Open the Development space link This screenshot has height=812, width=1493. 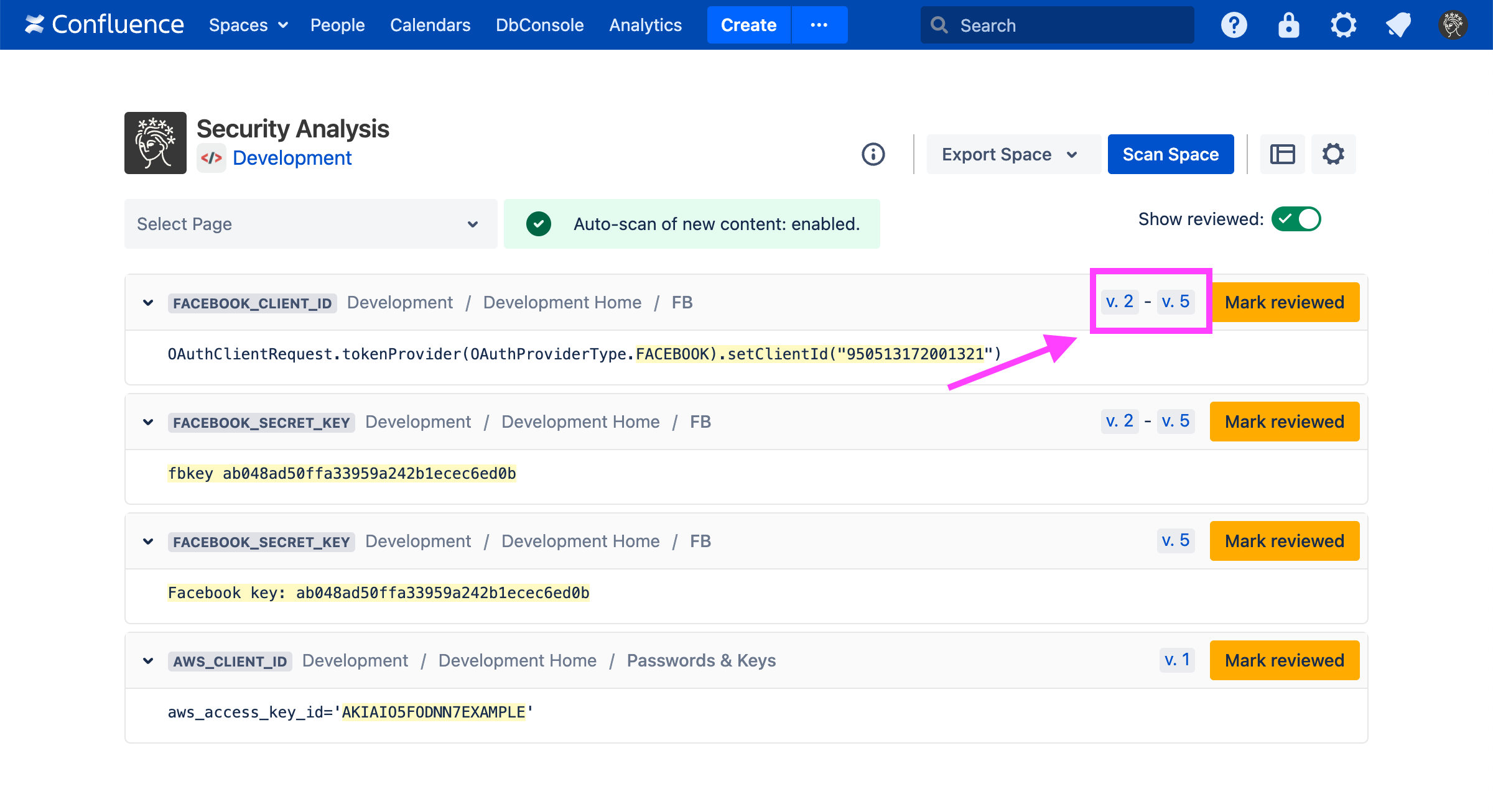click(292, 158)
